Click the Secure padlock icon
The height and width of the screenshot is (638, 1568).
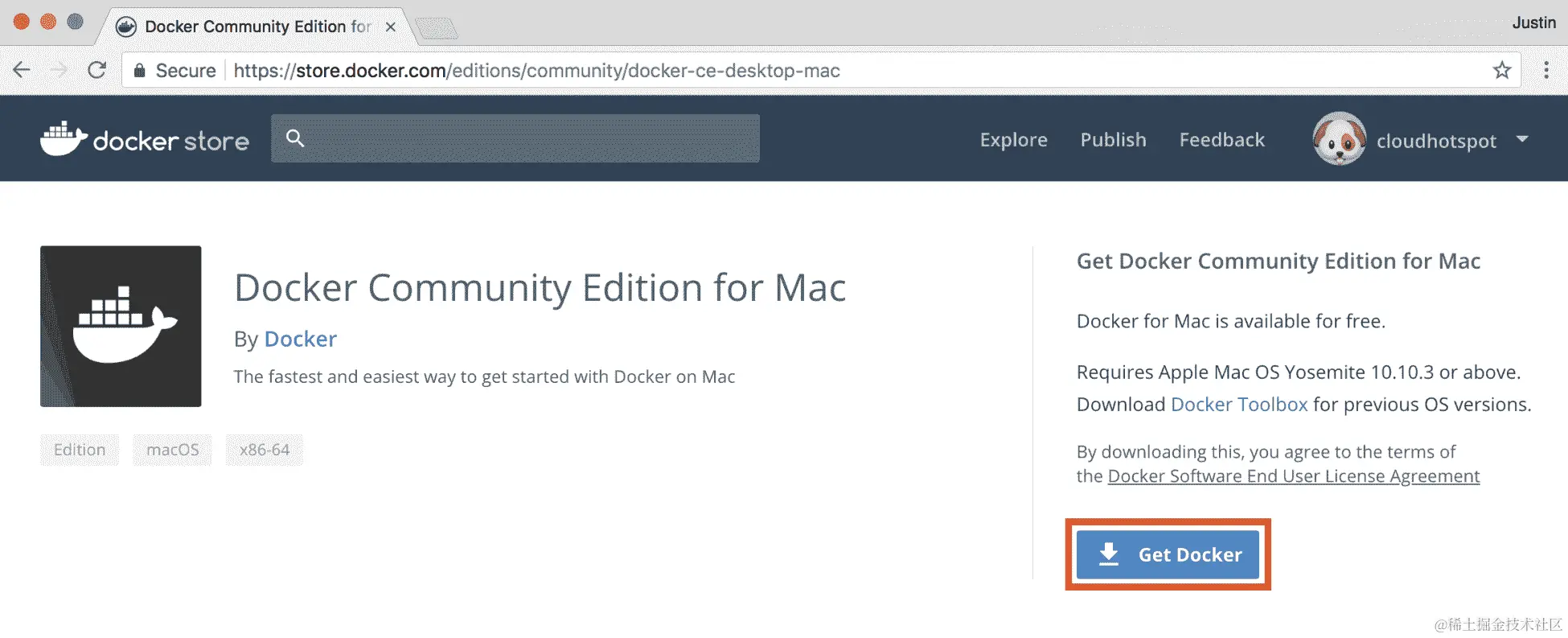(140, 71)
